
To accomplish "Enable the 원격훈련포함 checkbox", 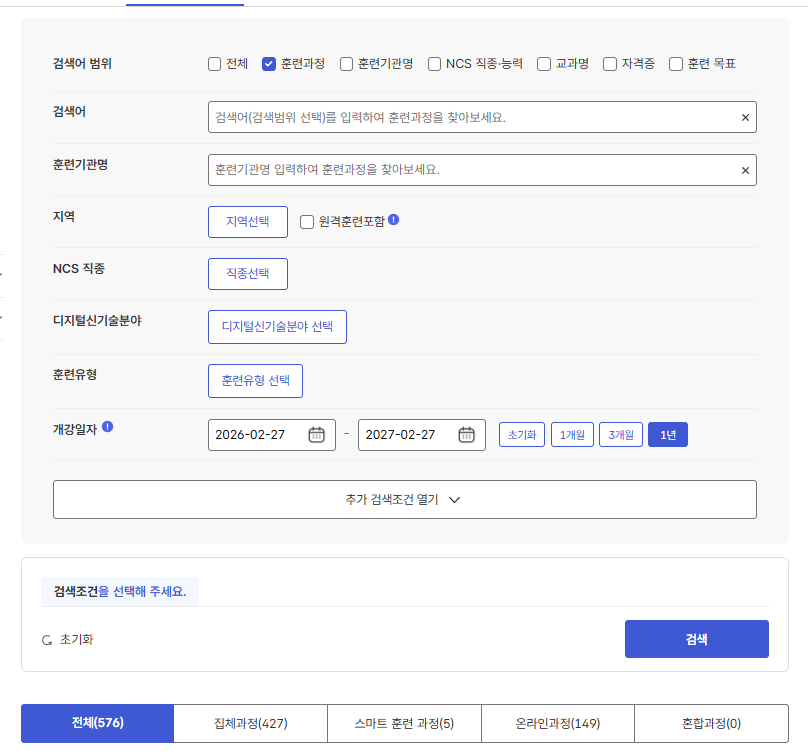I will click(x=308, y=222).
